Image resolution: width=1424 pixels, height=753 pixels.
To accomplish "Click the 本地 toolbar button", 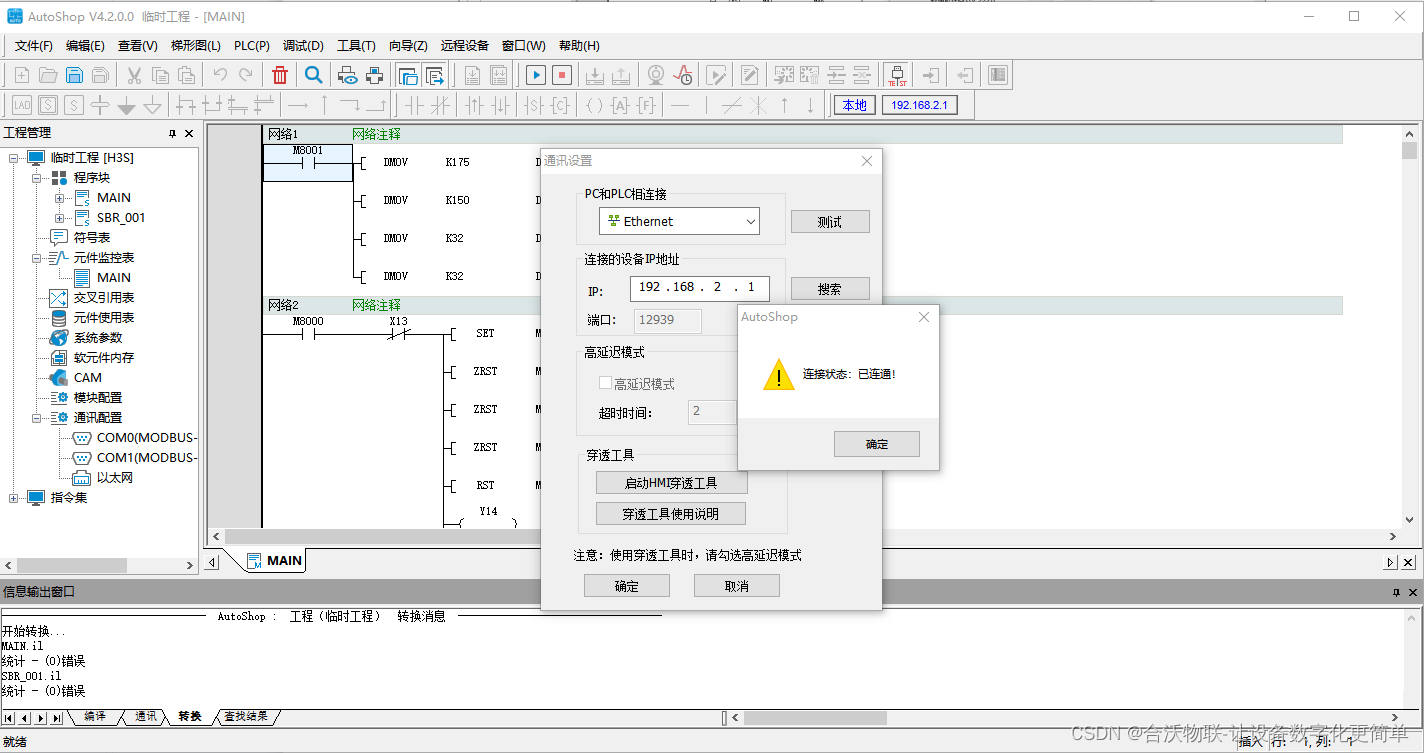I will 855,105.
